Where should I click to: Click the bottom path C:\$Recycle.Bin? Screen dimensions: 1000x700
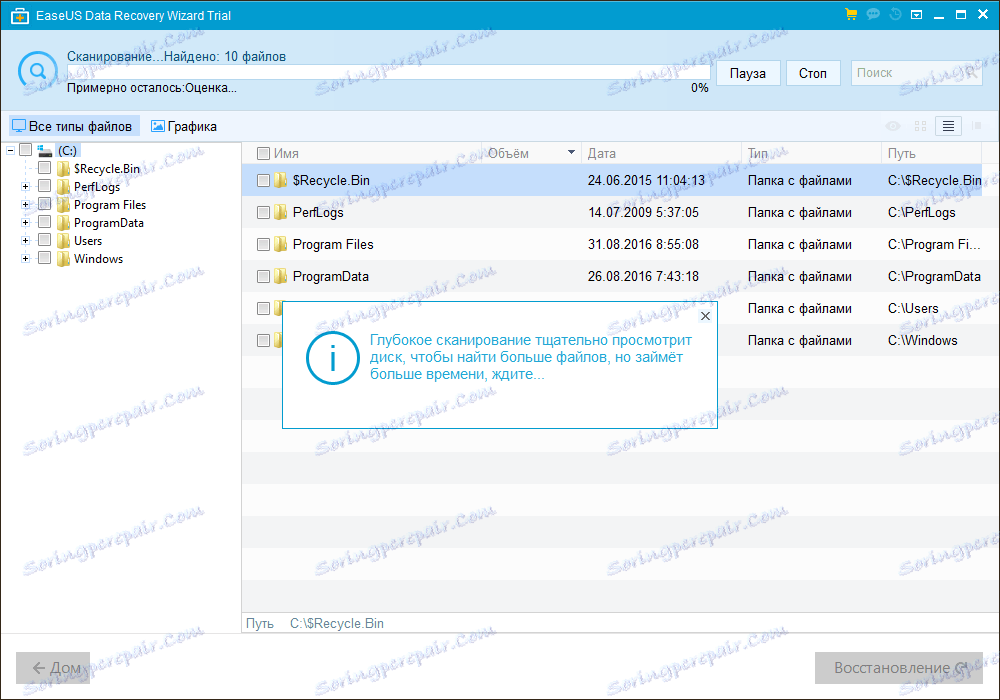point(337,623)
